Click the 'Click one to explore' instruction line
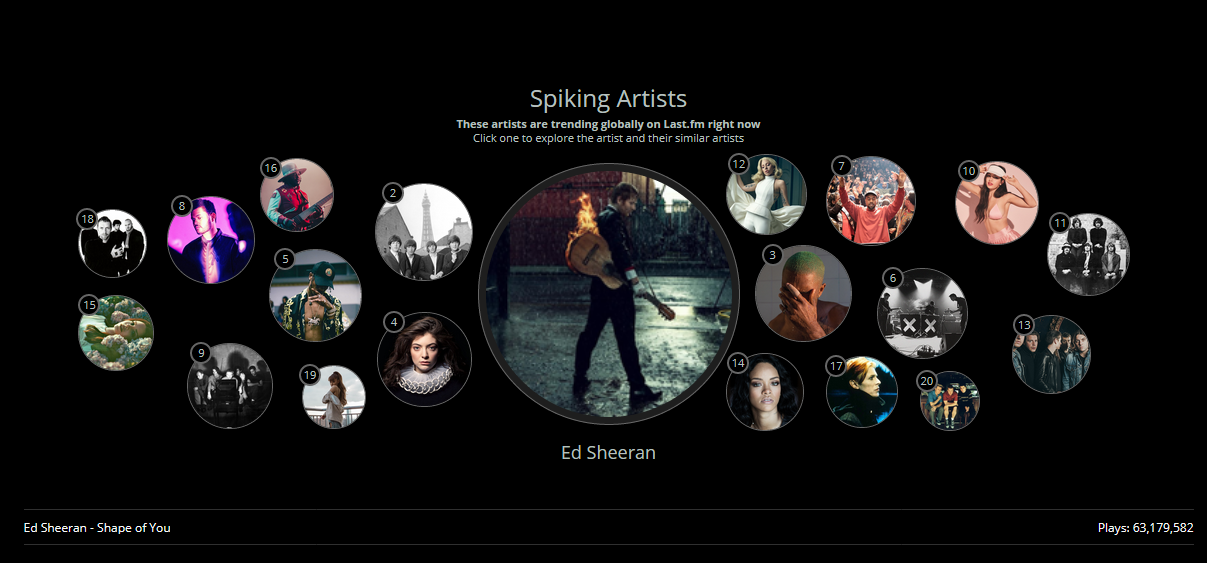This screenshot has height=563, width=1207. (608, 138)
